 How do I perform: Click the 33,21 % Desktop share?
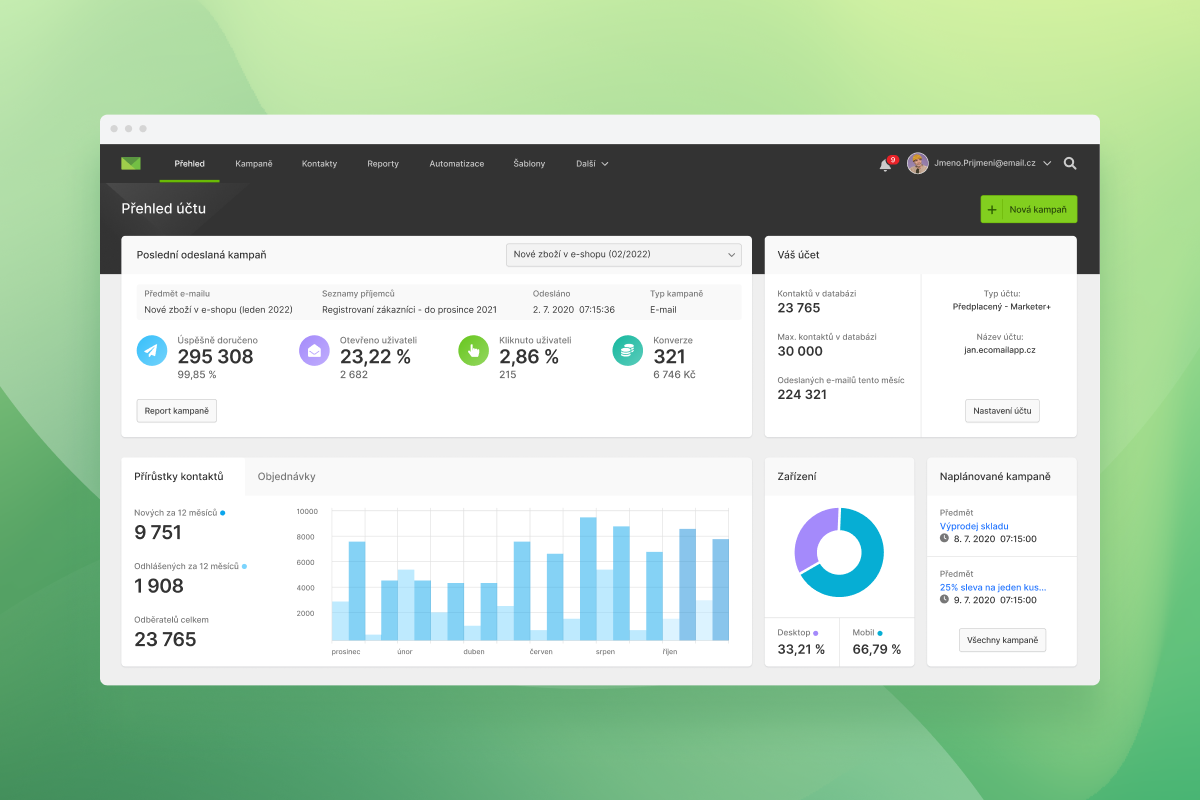click(x=801, y=649)
